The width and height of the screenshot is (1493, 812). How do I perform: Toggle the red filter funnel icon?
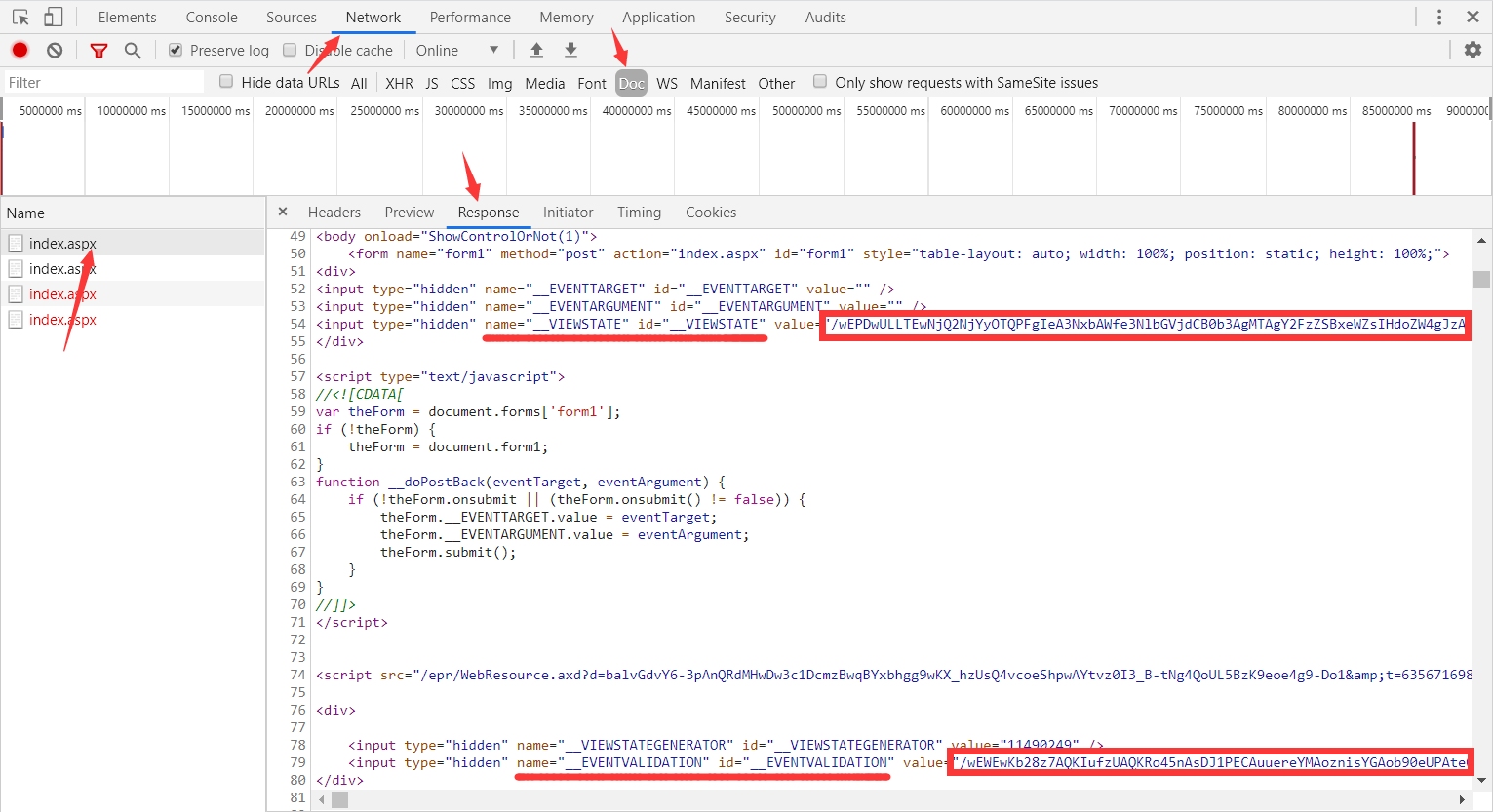(98, 51)
